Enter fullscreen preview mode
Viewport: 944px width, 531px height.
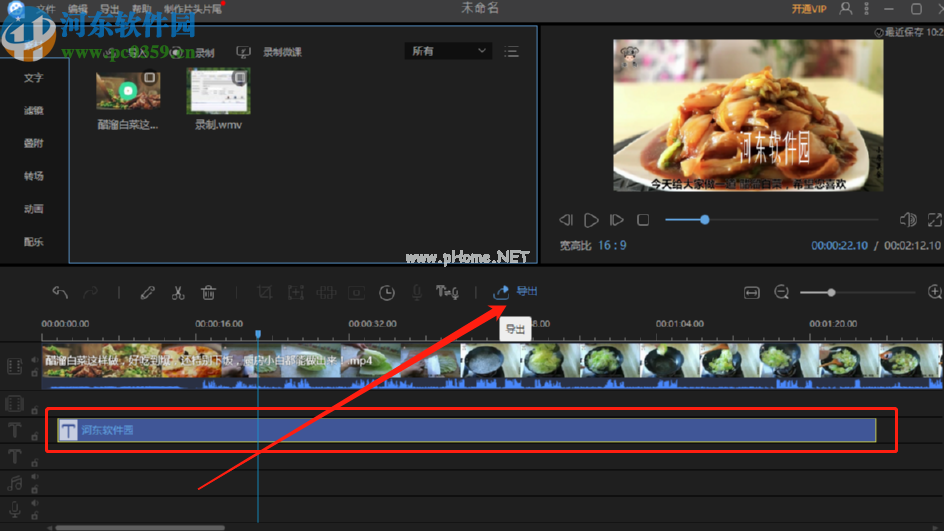click(935, 220)
